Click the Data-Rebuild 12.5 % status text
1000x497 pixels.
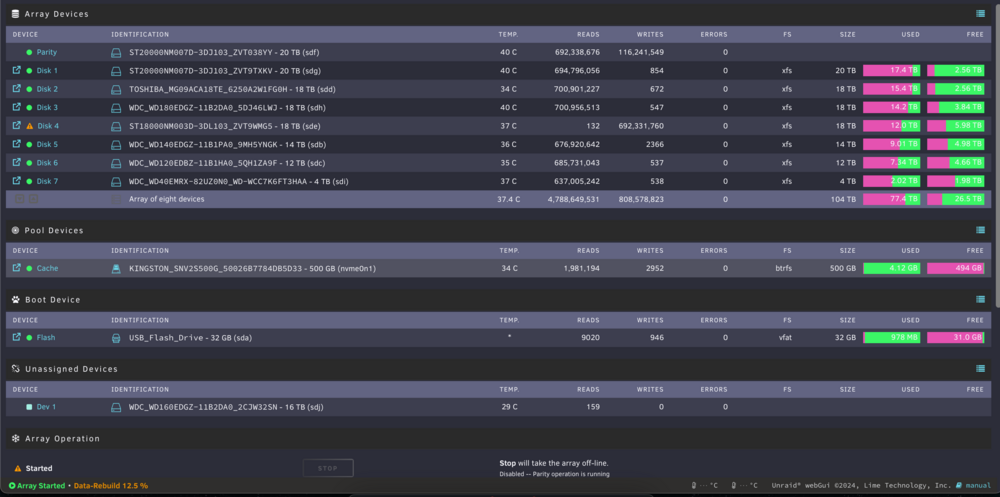[111, 486]
